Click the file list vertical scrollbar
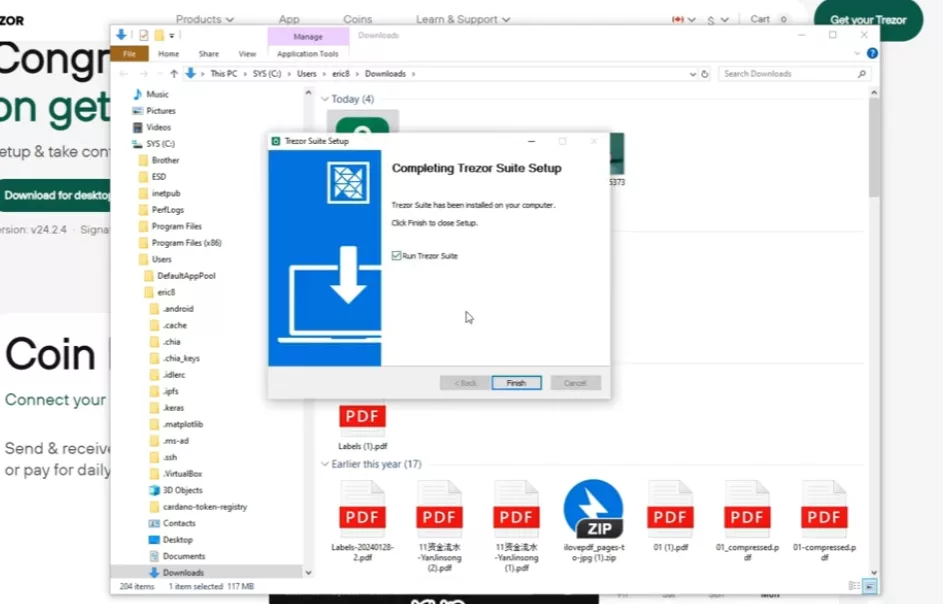This screenshot has width=943, height=604. coord(874,147)
